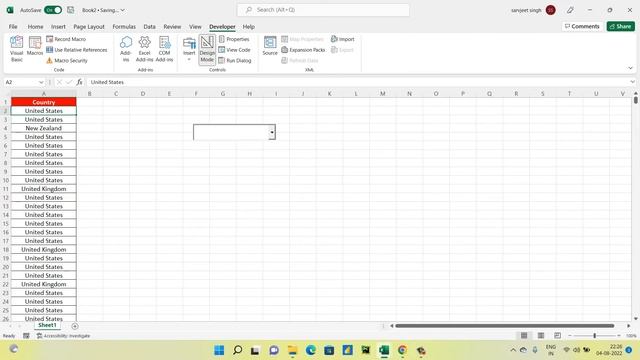
Task: Open Excel Add-ins manager
Action: (x=144, y=49)
